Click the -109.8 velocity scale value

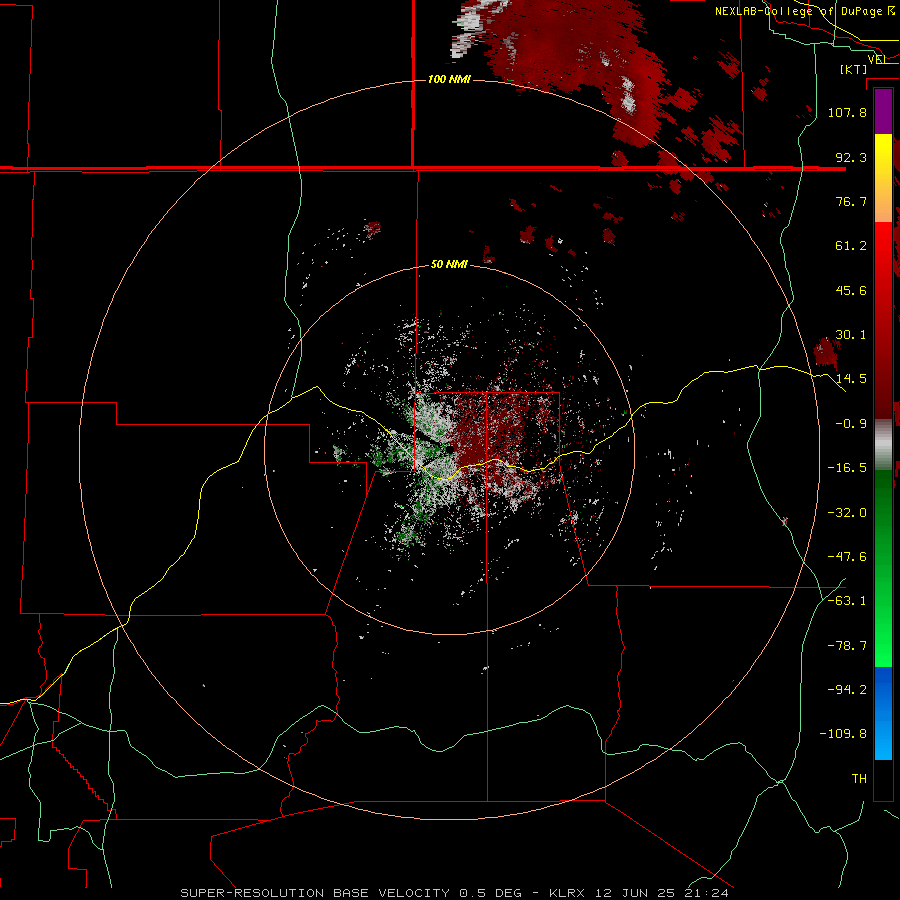(843, 734)
